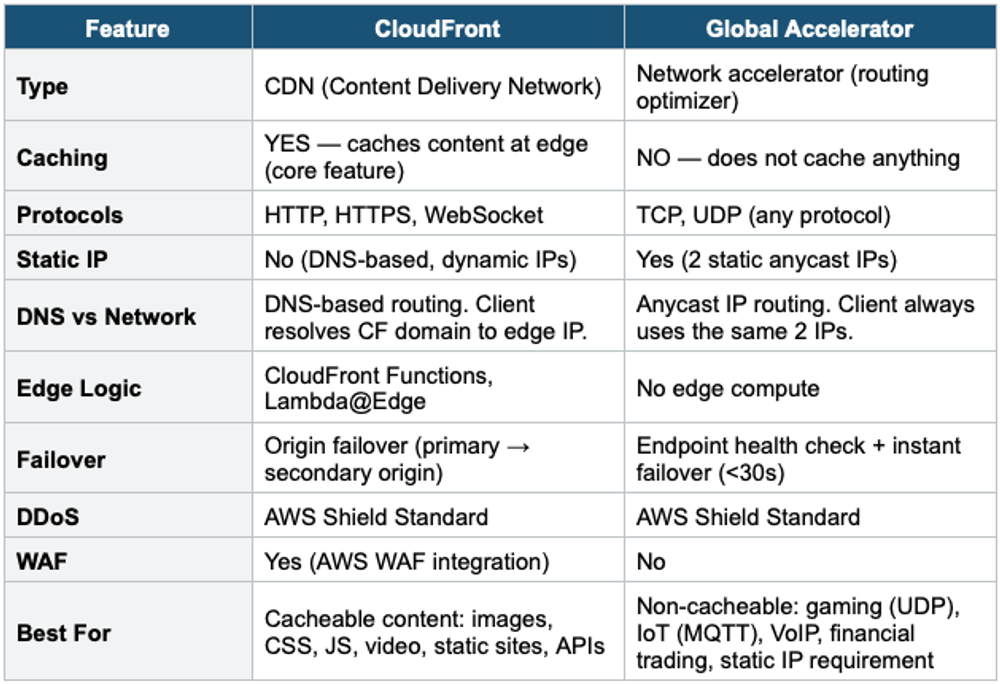Click the Feature column header
This screenshot has height=684, width=1000.
point(128,28)
